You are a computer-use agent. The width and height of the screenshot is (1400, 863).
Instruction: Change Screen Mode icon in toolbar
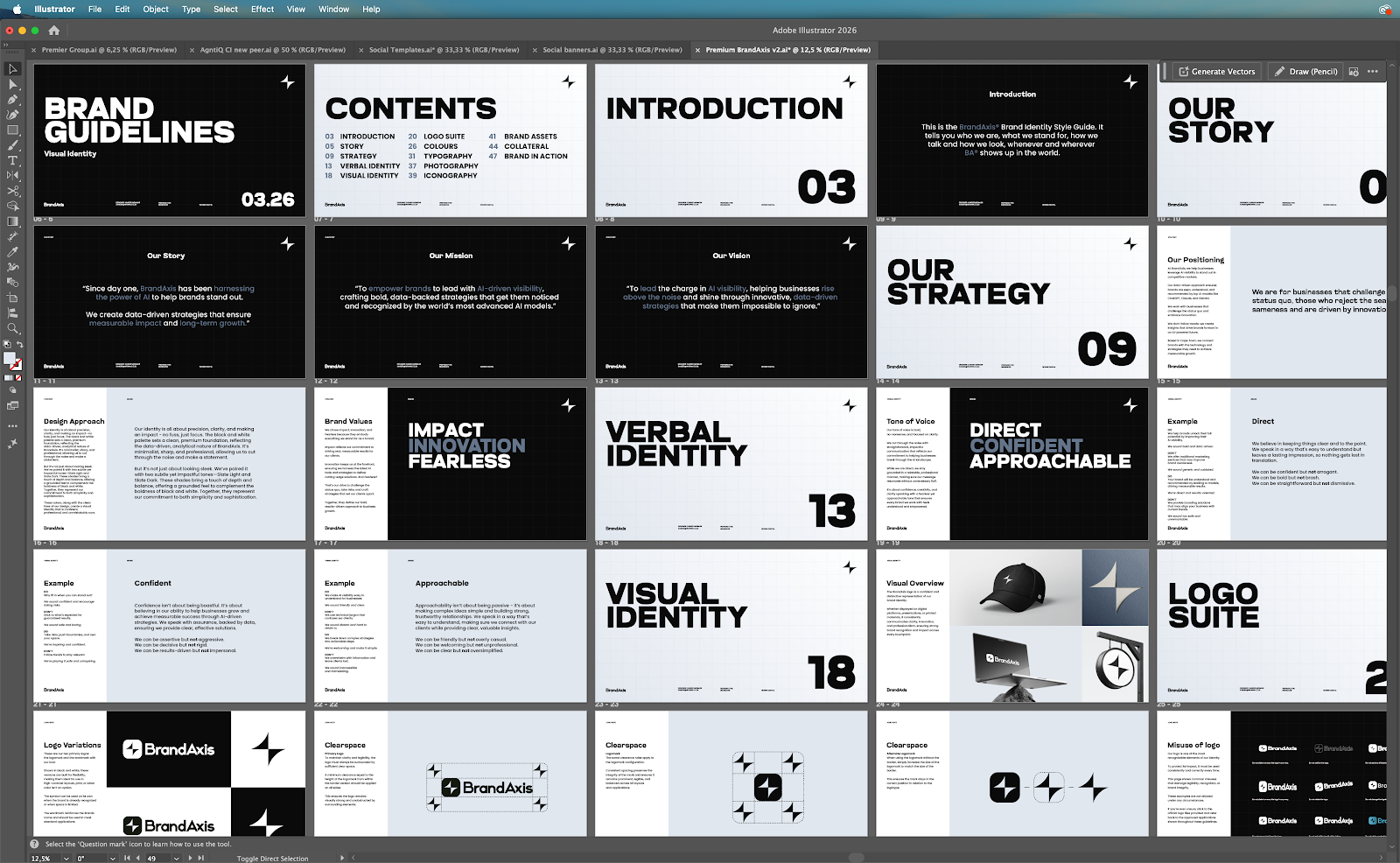(x=13, y=406)
